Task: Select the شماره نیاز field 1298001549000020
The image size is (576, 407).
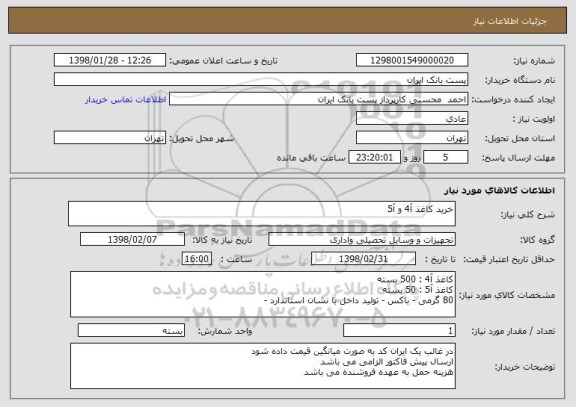Action: click(x=412, y=60)
